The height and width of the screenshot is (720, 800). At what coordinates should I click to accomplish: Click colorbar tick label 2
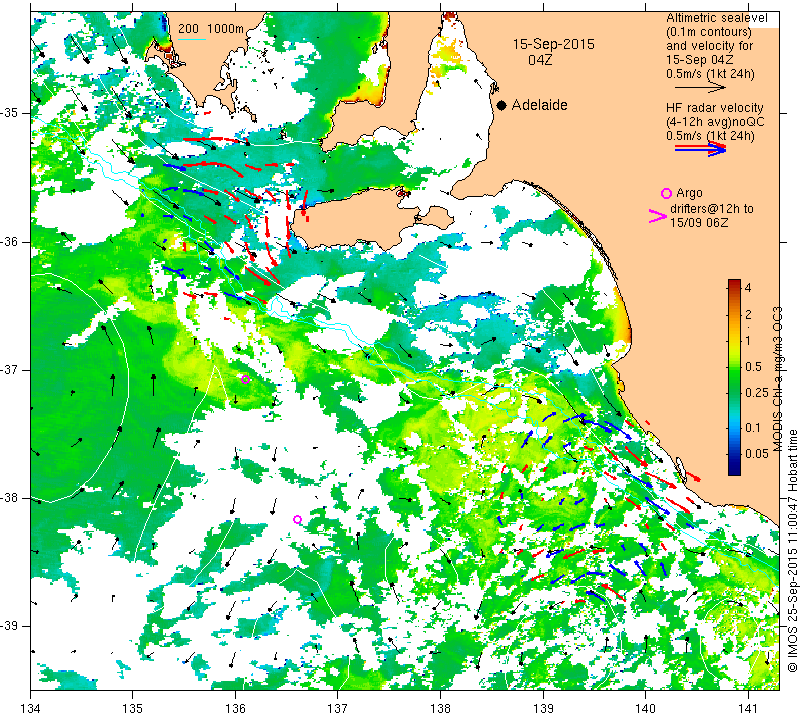(748, 315)
